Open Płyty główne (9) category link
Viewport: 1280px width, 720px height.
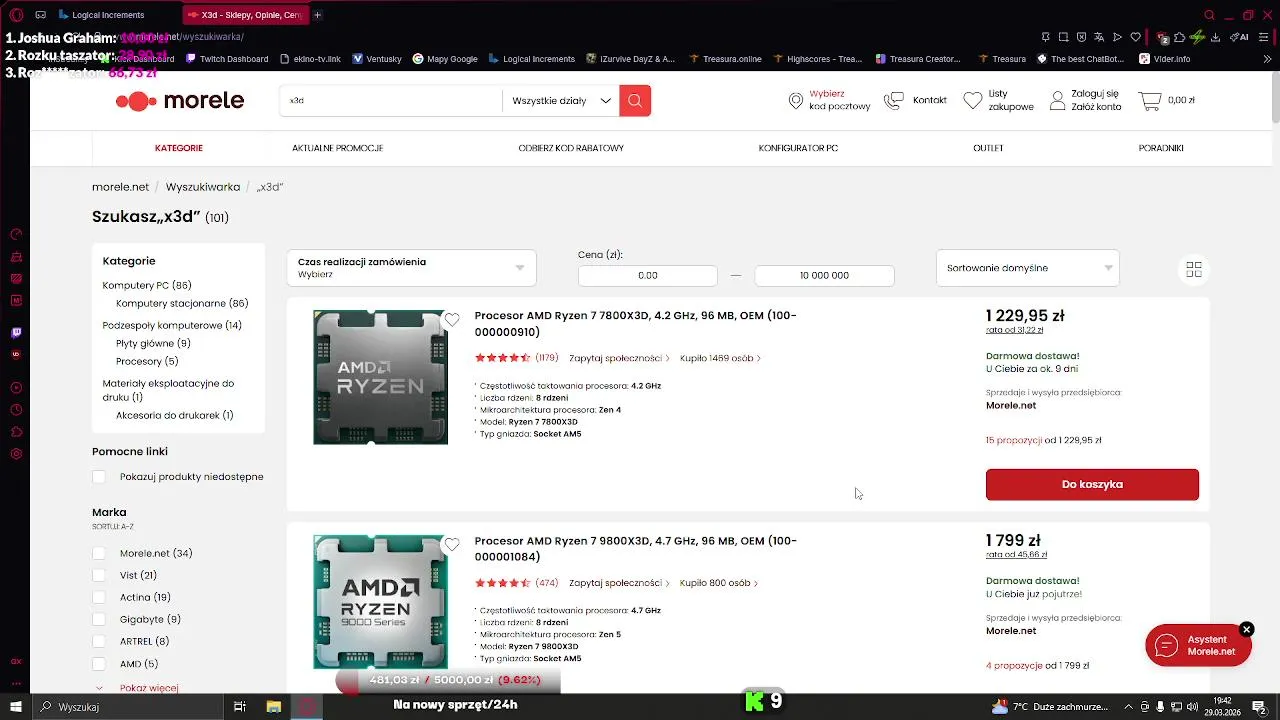pos(153,343)
